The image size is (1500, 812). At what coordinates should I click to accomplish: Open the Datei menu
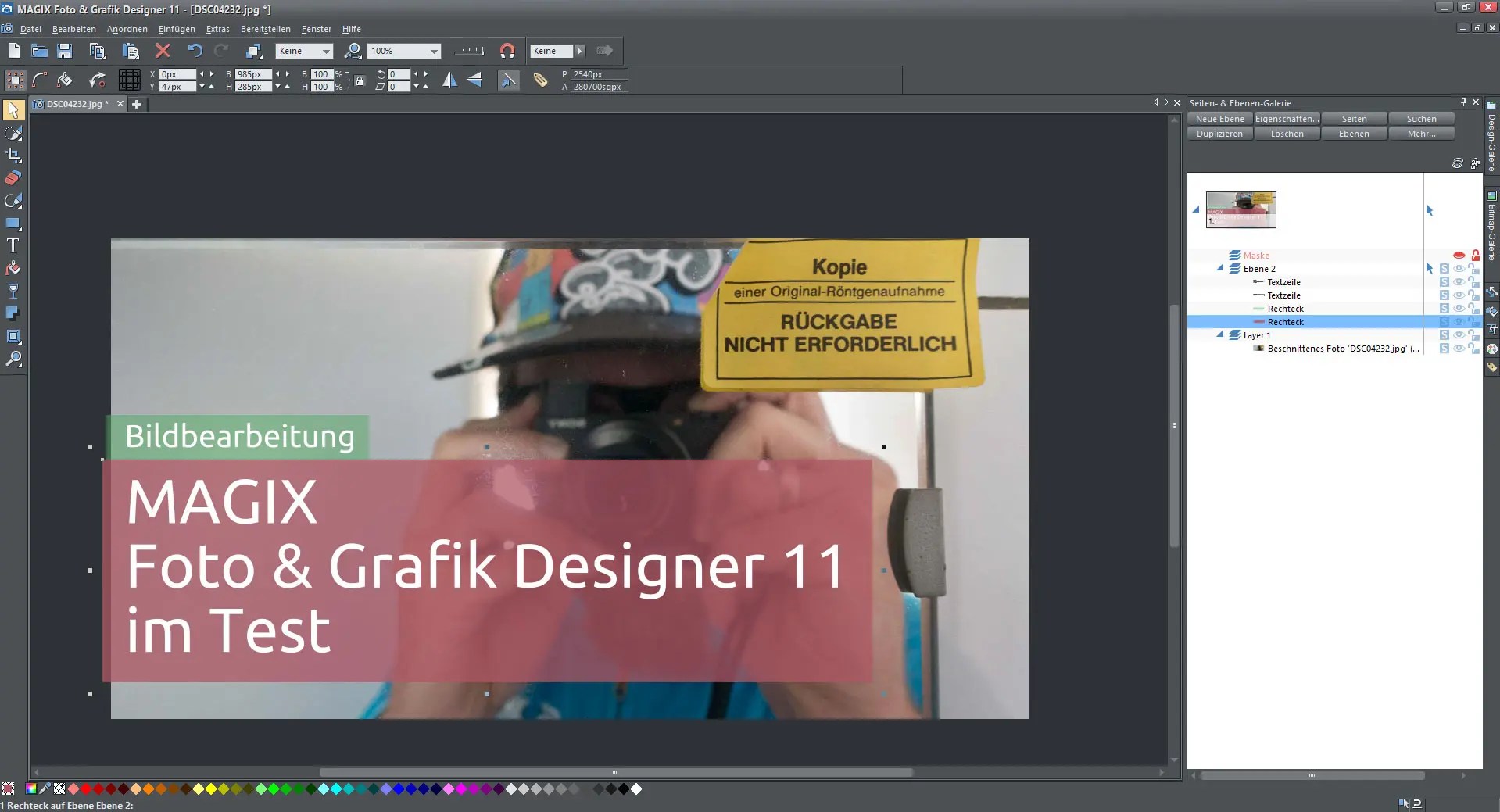pyautogui.click(x=30, y=29)
